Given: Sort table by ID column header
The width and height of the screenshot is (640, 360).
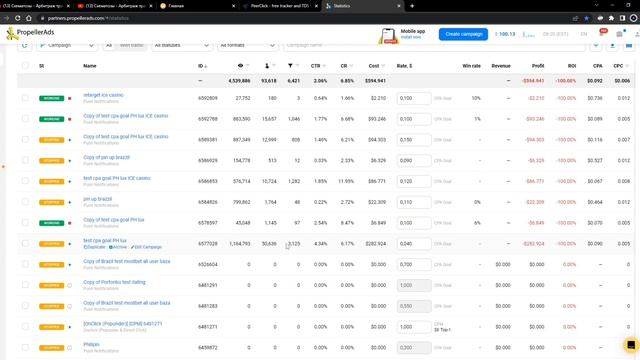Looking at the screenshot, I should click(x=202, y=66).
